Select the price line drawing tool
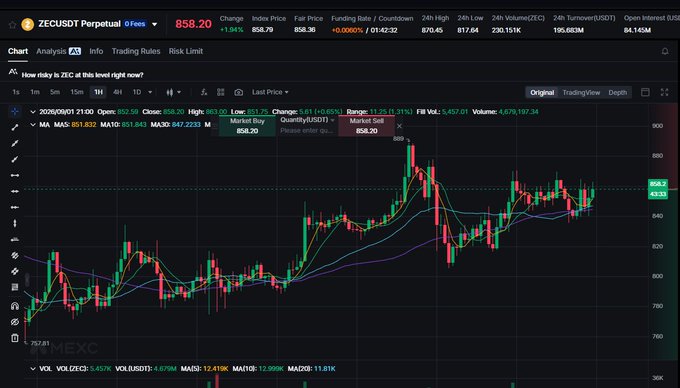Image resolution: width=680 pixels, height=388 pixels. click(15, 239)
